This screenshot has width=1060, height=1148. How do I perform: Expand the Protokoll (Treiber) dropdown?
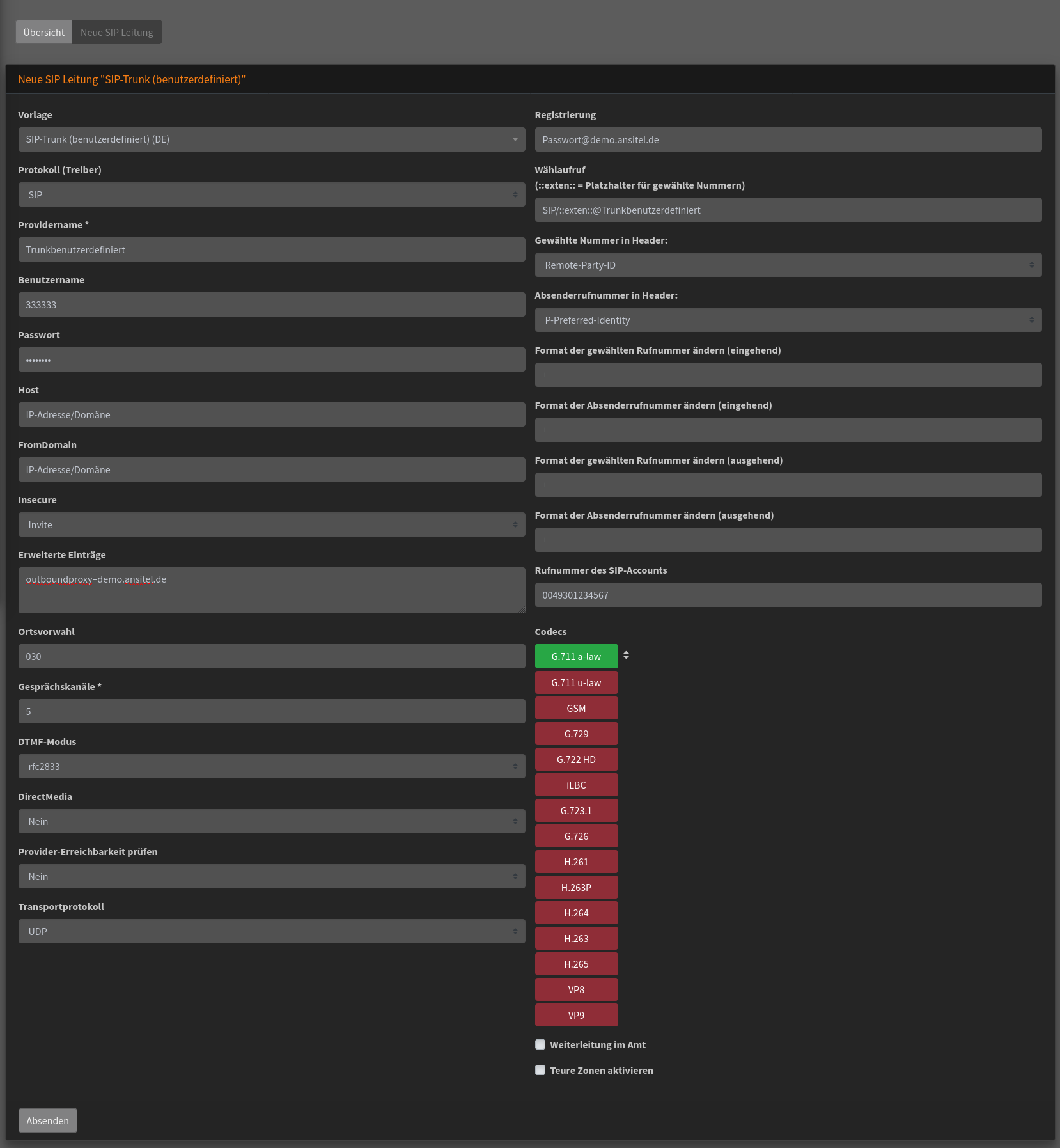tap(272, 194)
